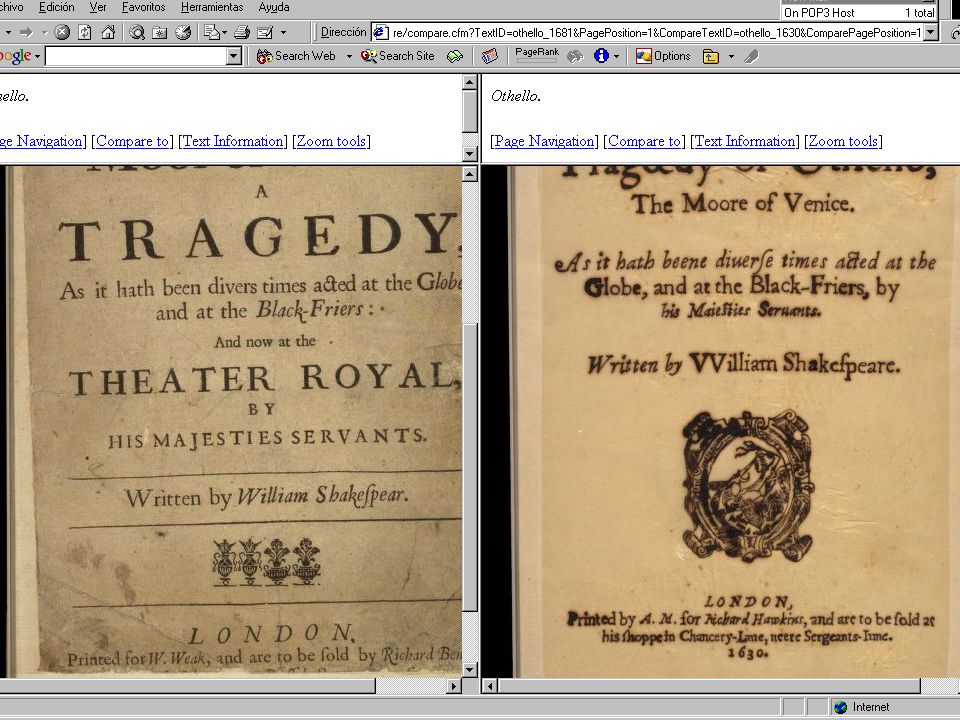Open Compare to link in right pane
This screenshot has height=720, width=960.
(x=644, y=141)
